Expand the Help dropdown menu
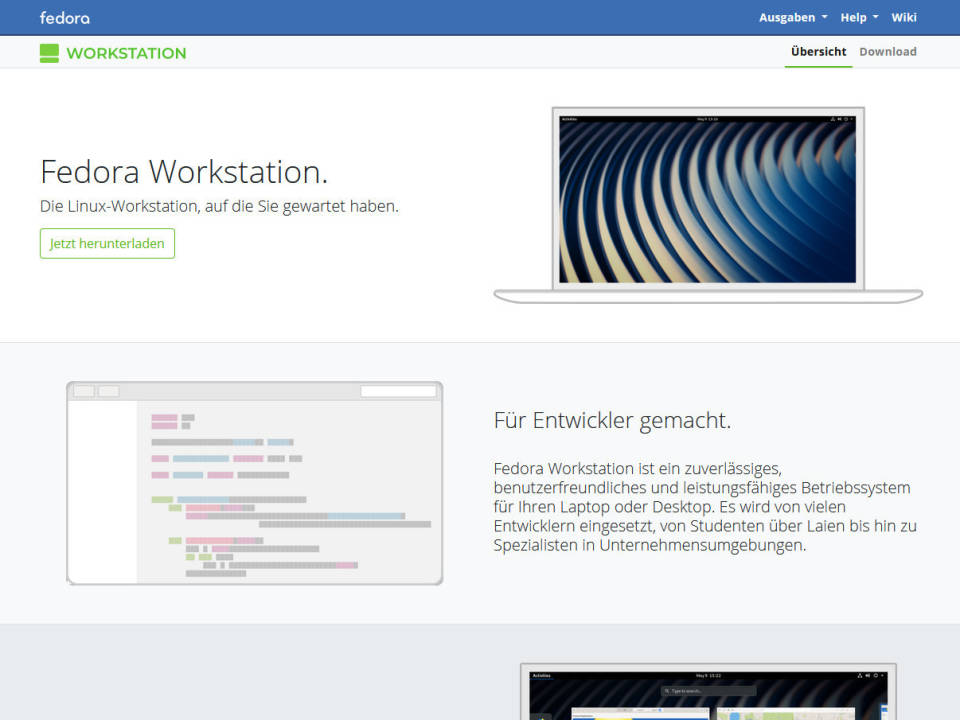Image resolution: width=960 pixels, height=720 pixels. pyautogui.click(x=859, y=18)
